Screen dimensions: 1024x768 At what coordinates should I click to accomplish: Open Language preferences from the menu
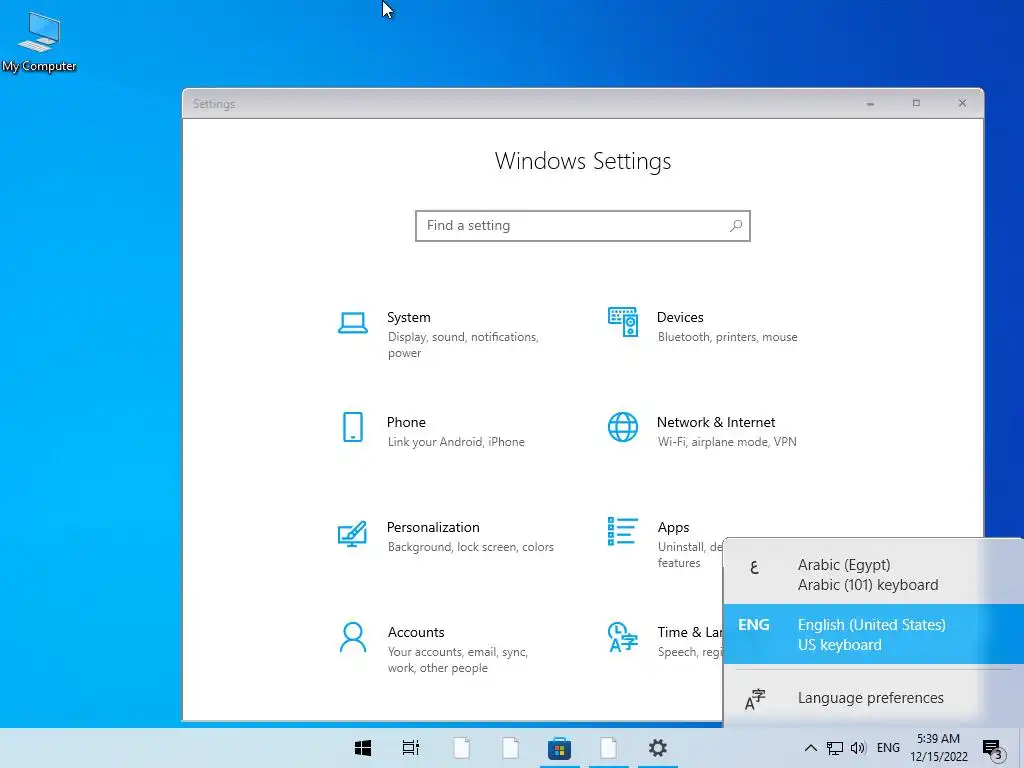point(873,698)
